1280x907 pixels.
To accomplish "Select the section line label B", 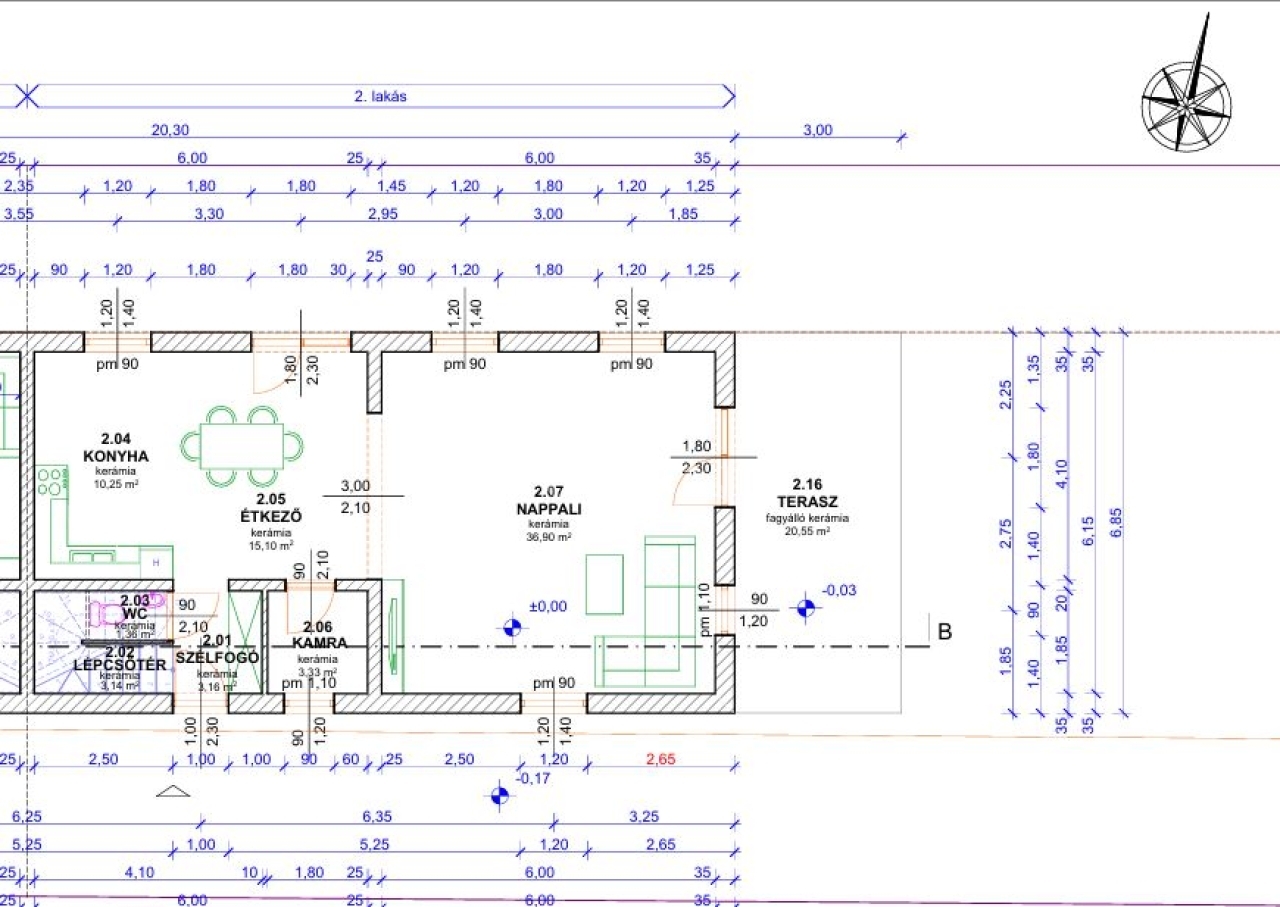I will click(x=944, y=631).
